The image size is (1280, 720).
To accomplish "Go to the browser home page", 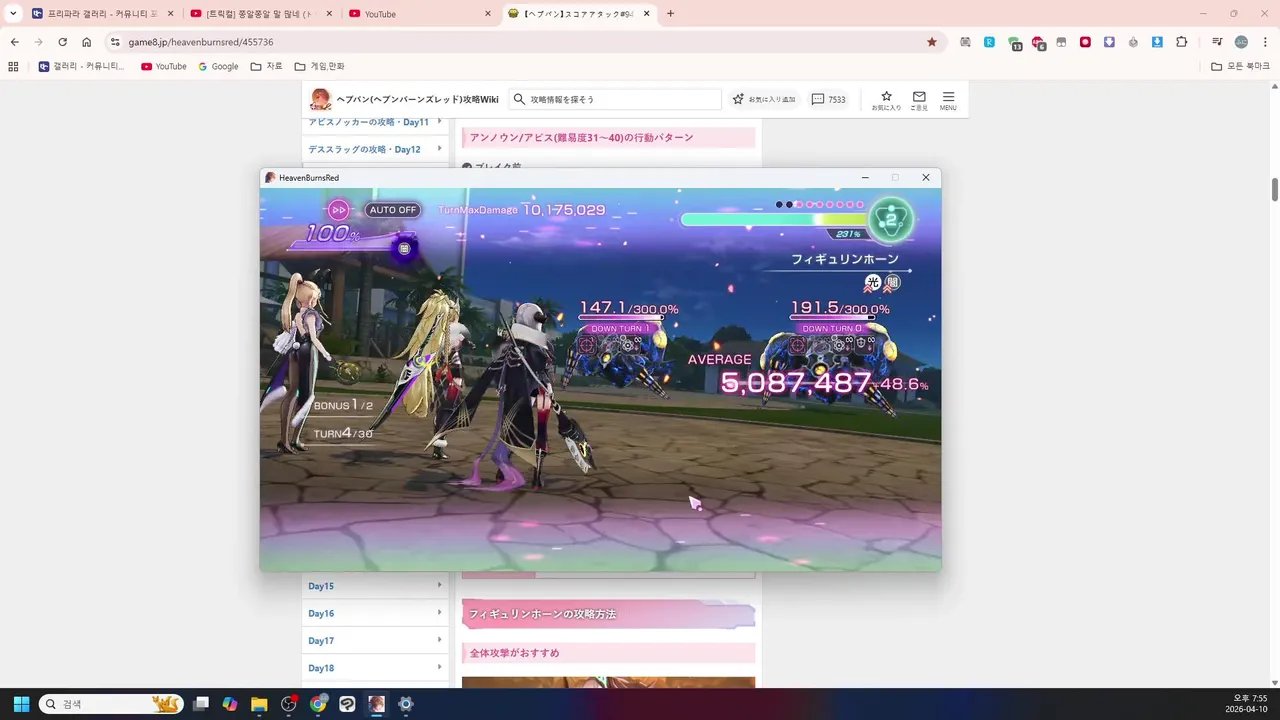I will tap(86, 42).
